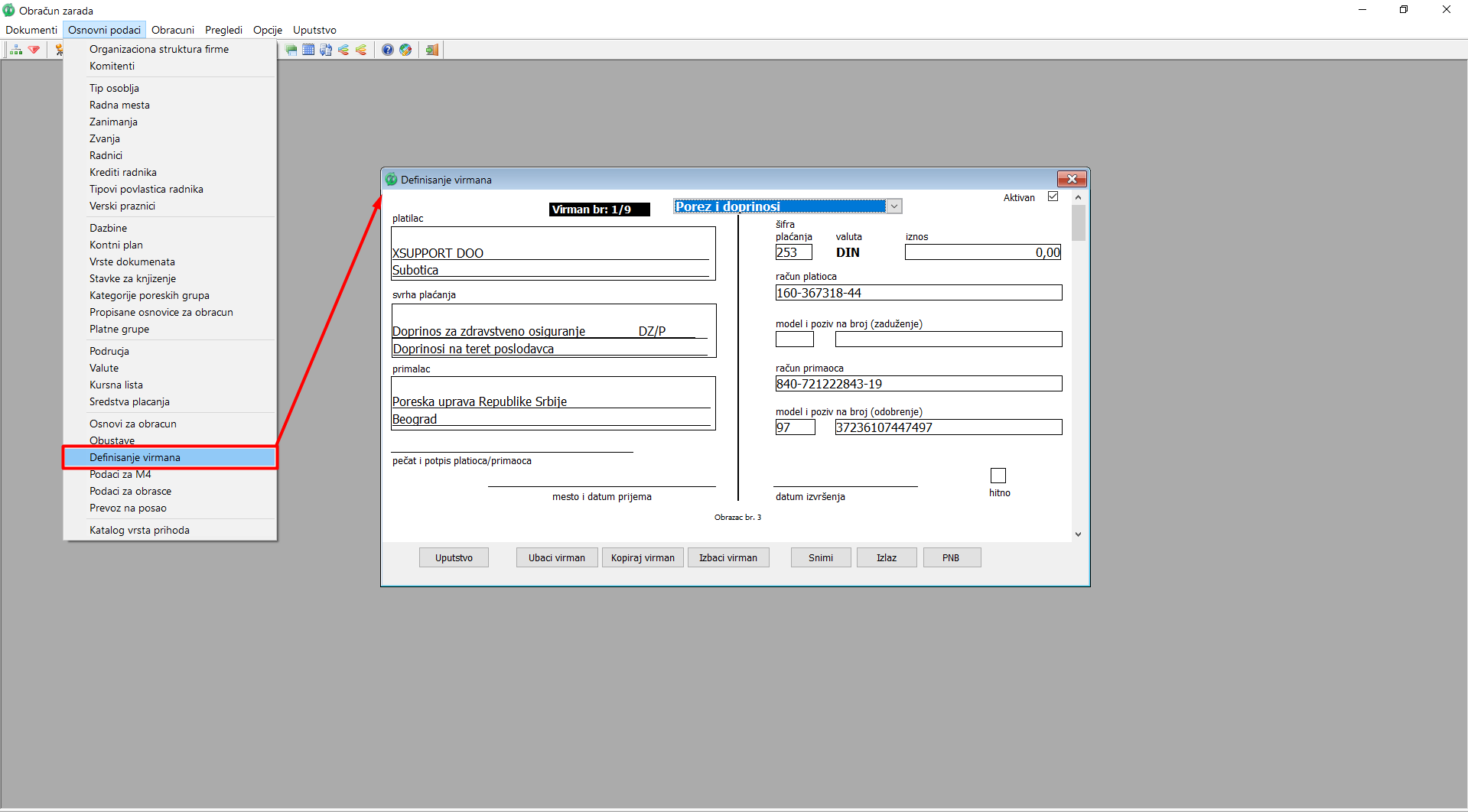This screenshot has width=1468, height=812.
Task: Click the iznos amount input field
Action: (x=982, y=252)
